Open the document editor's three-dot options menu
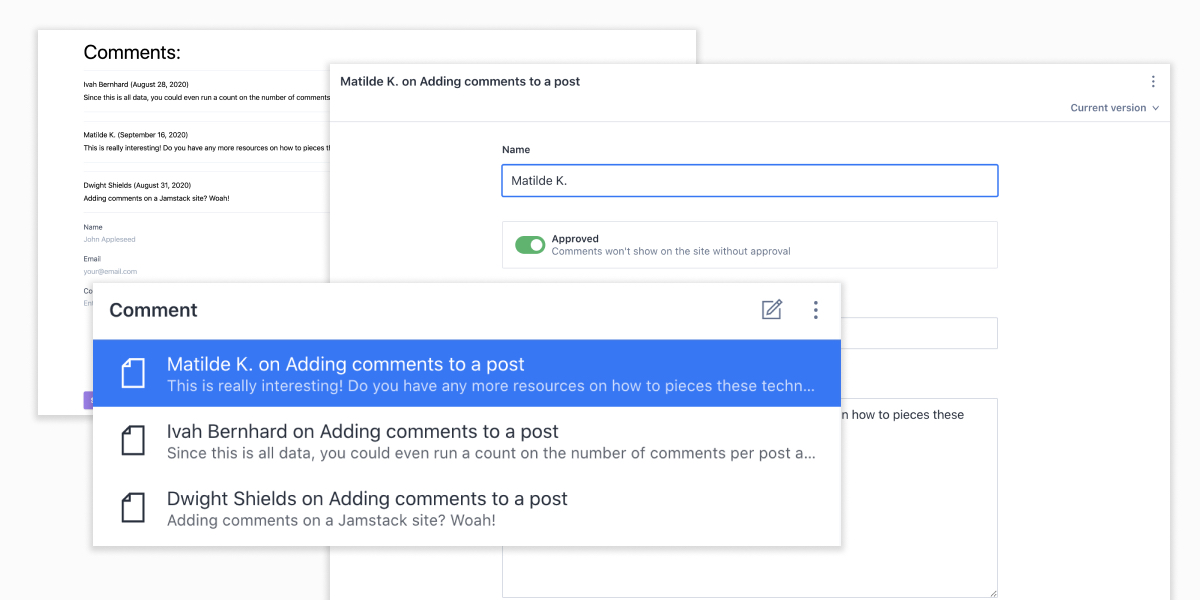This screenshot has width=1200, height=600. pyautogui.click(x=1153, y=82)
